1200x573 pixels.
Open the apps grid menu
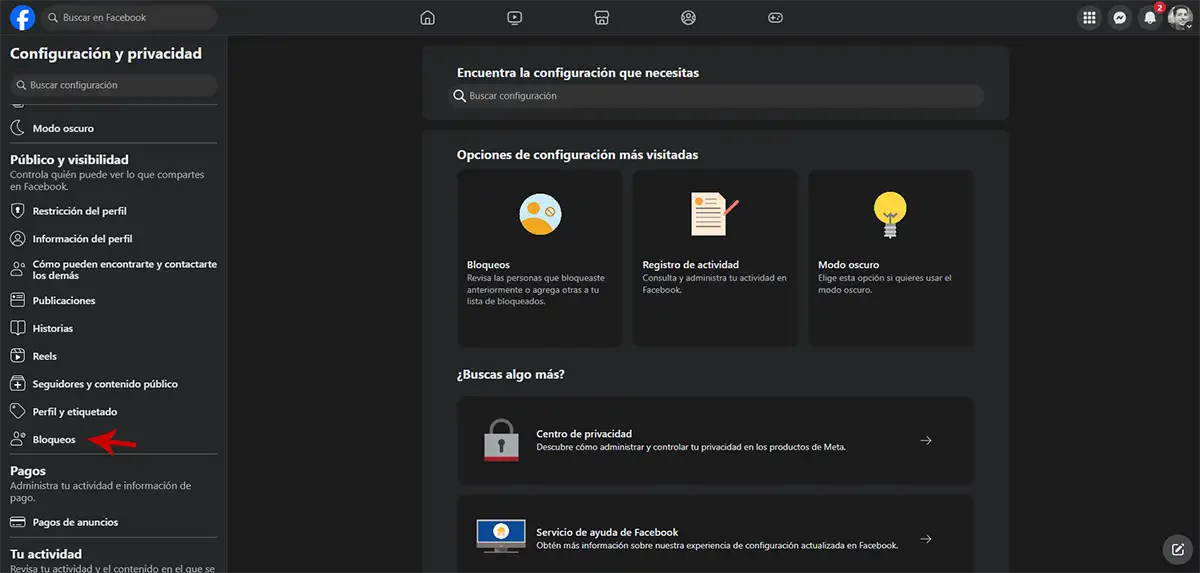(x=1090, y=17)
